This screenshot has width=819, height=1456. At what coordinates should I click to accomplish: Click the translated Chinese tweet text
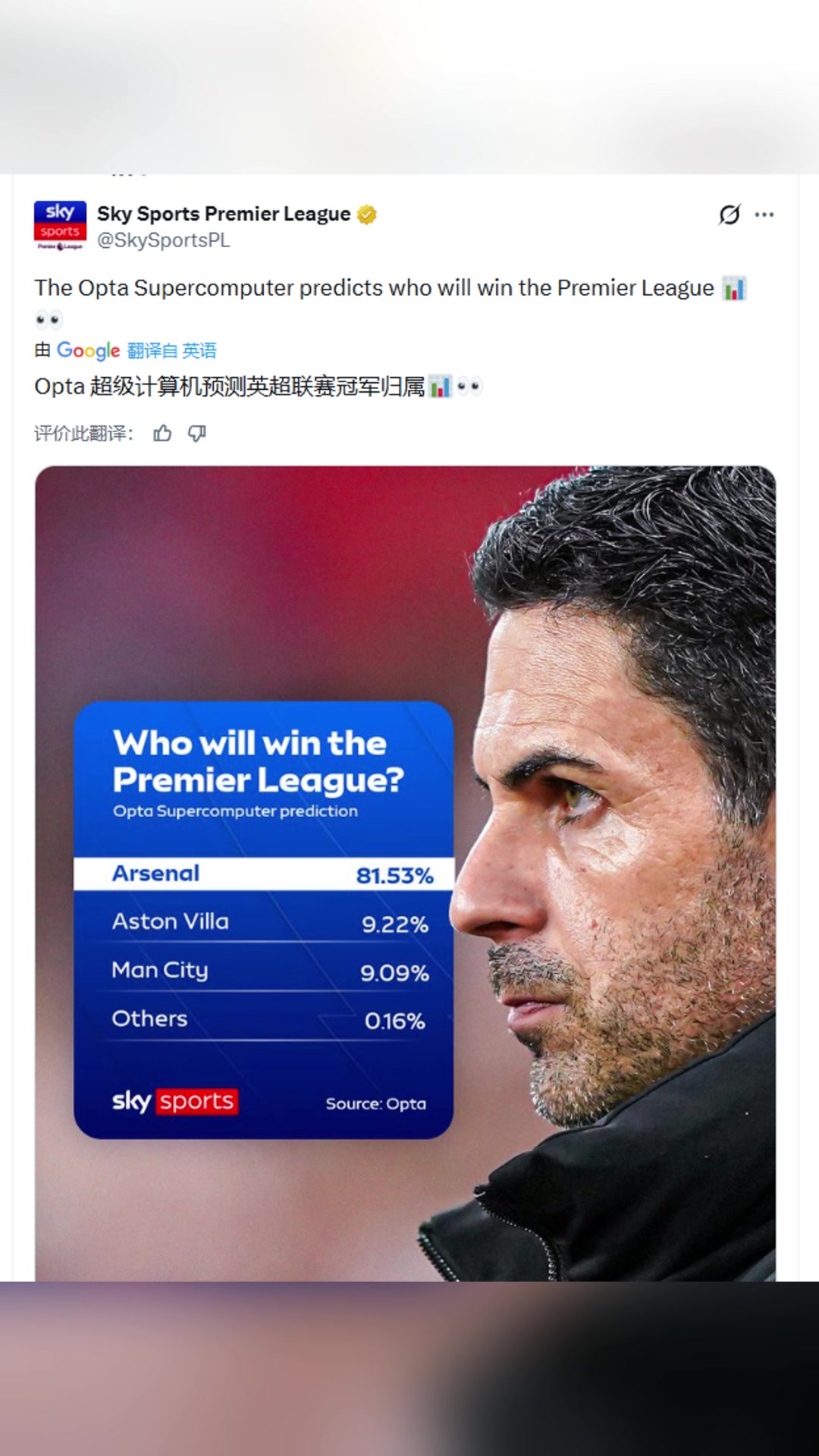coord(229,387)
